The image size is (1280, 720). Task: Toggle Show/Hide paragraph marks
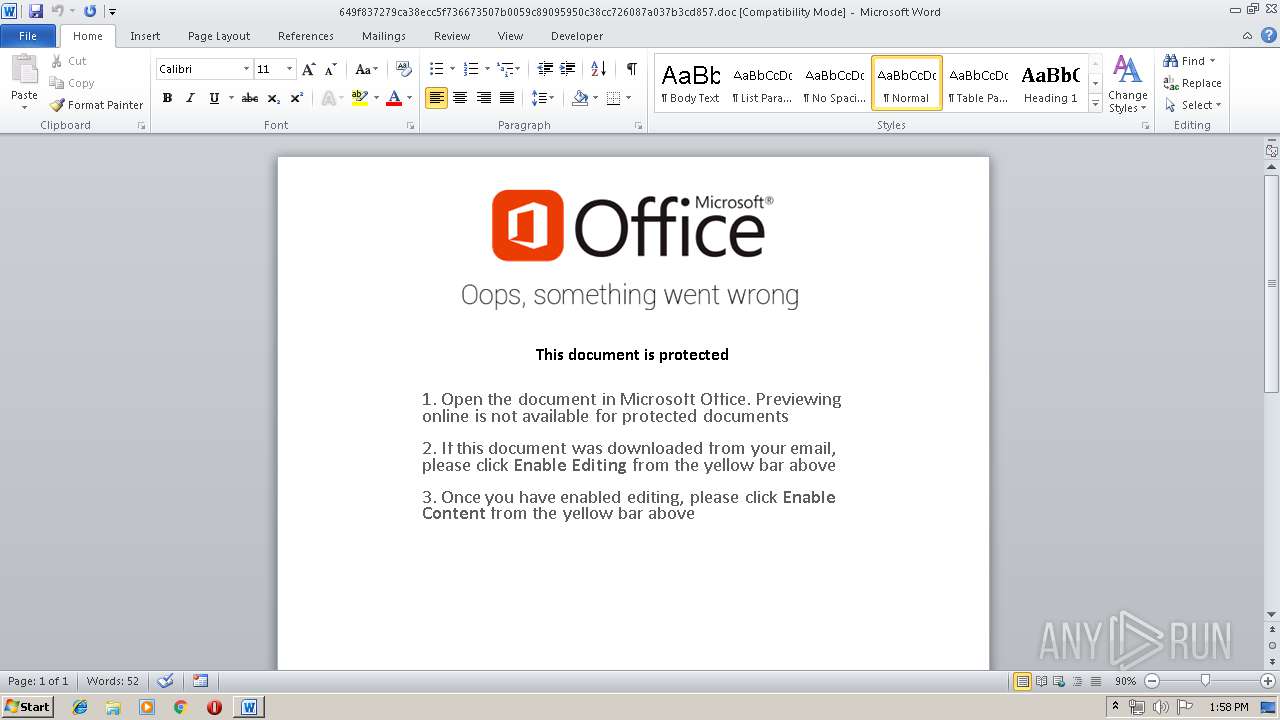tap(631, 69)
